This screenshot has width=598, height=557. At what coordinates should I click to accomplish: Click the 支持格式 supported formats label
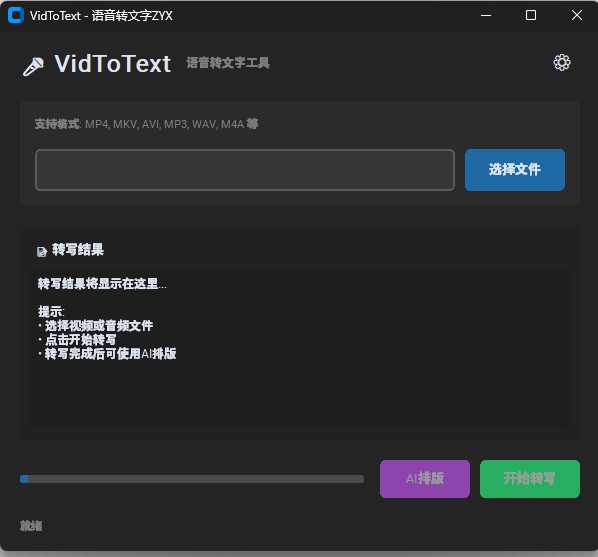pos(146,124)
